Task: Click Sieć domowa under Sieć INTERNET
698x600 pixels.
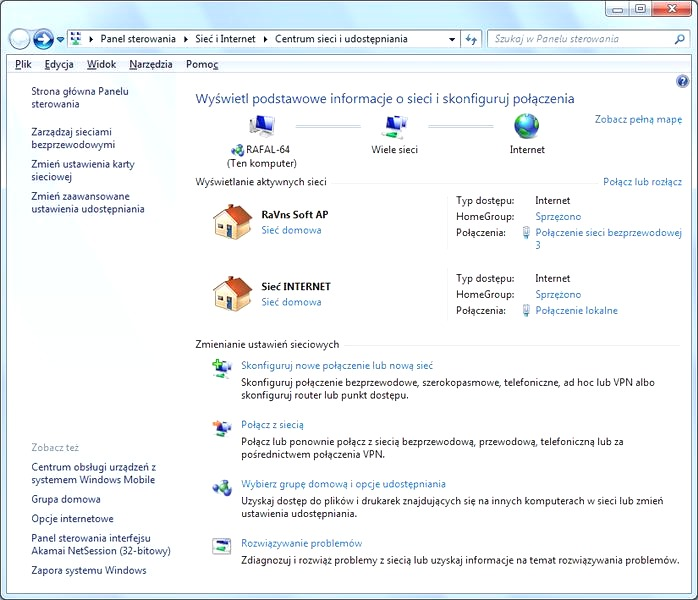Action: pos(291,302)
